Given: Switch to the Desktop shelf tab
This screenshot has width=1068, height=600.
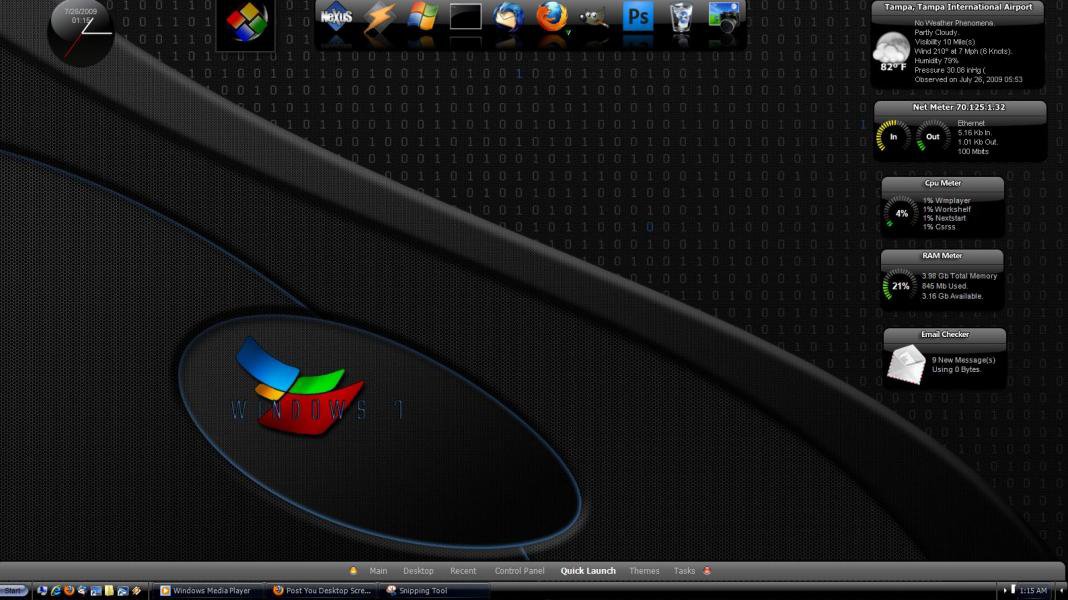Looking at the screenshot, I should point(418,571).
